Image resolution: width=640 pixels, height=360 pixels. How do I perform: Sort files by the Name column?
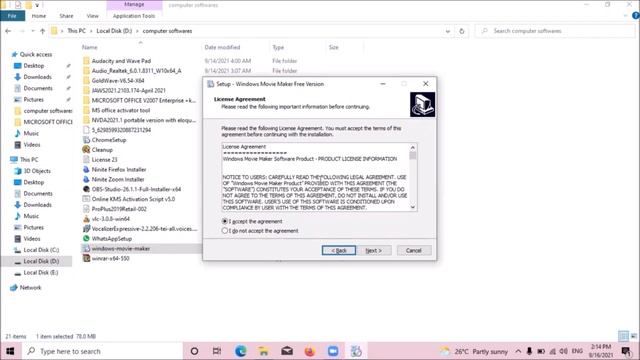[x=89, y=47]
